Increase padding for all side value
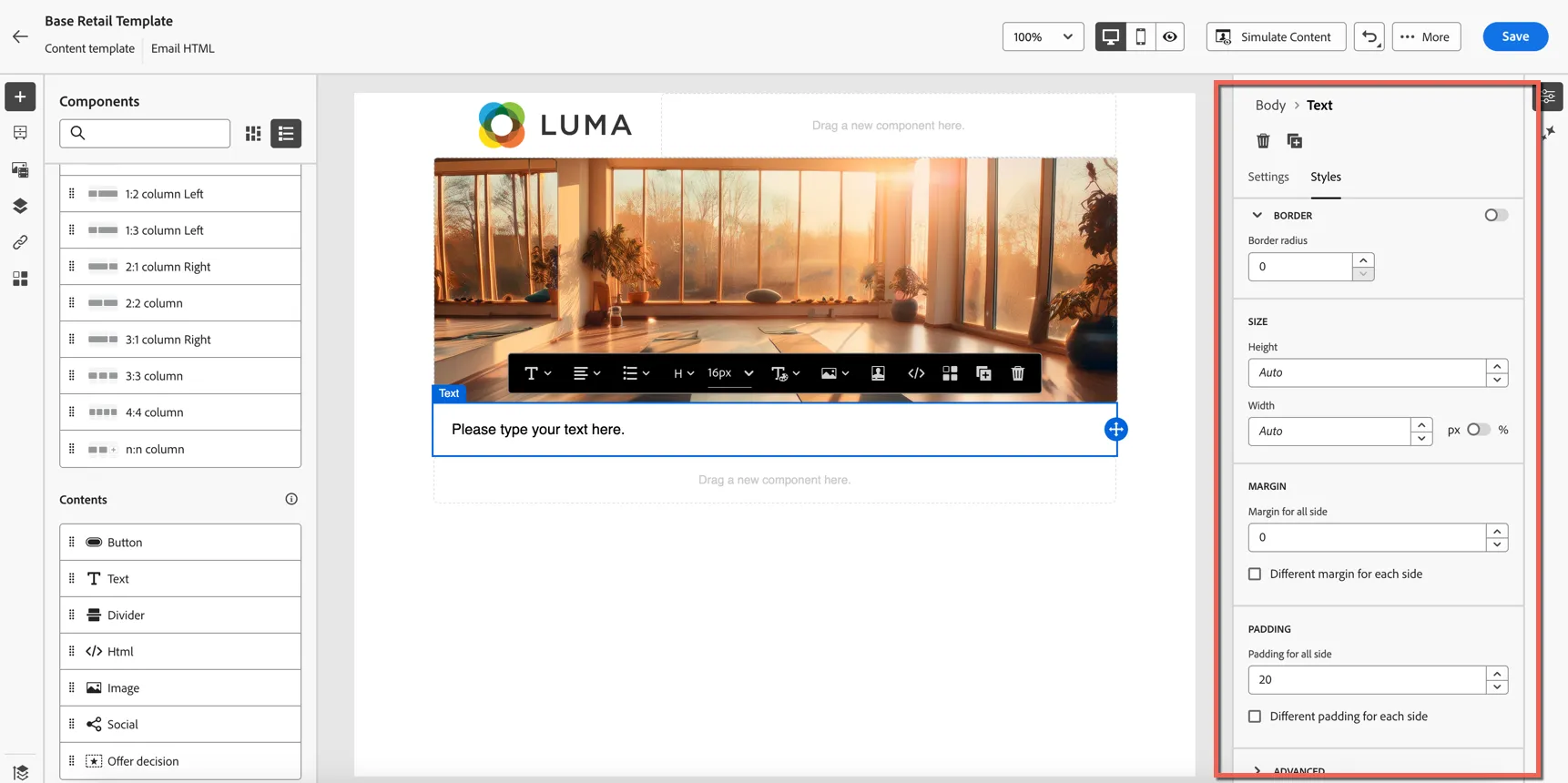1568x783 pixels. coord(1497,674)
